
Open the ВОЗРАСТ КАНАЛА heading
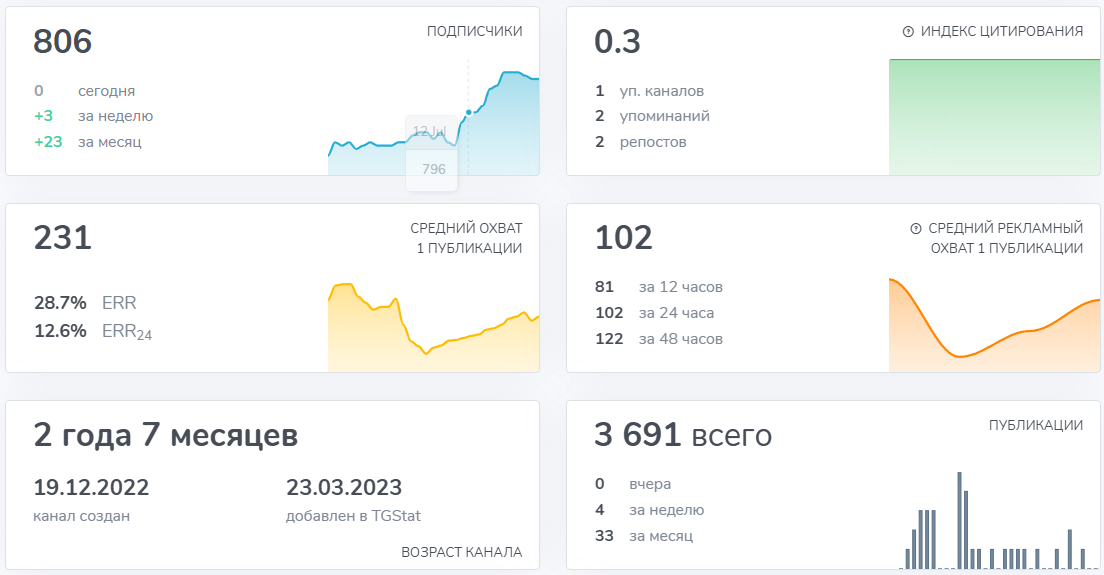click(x=462, y=552)
